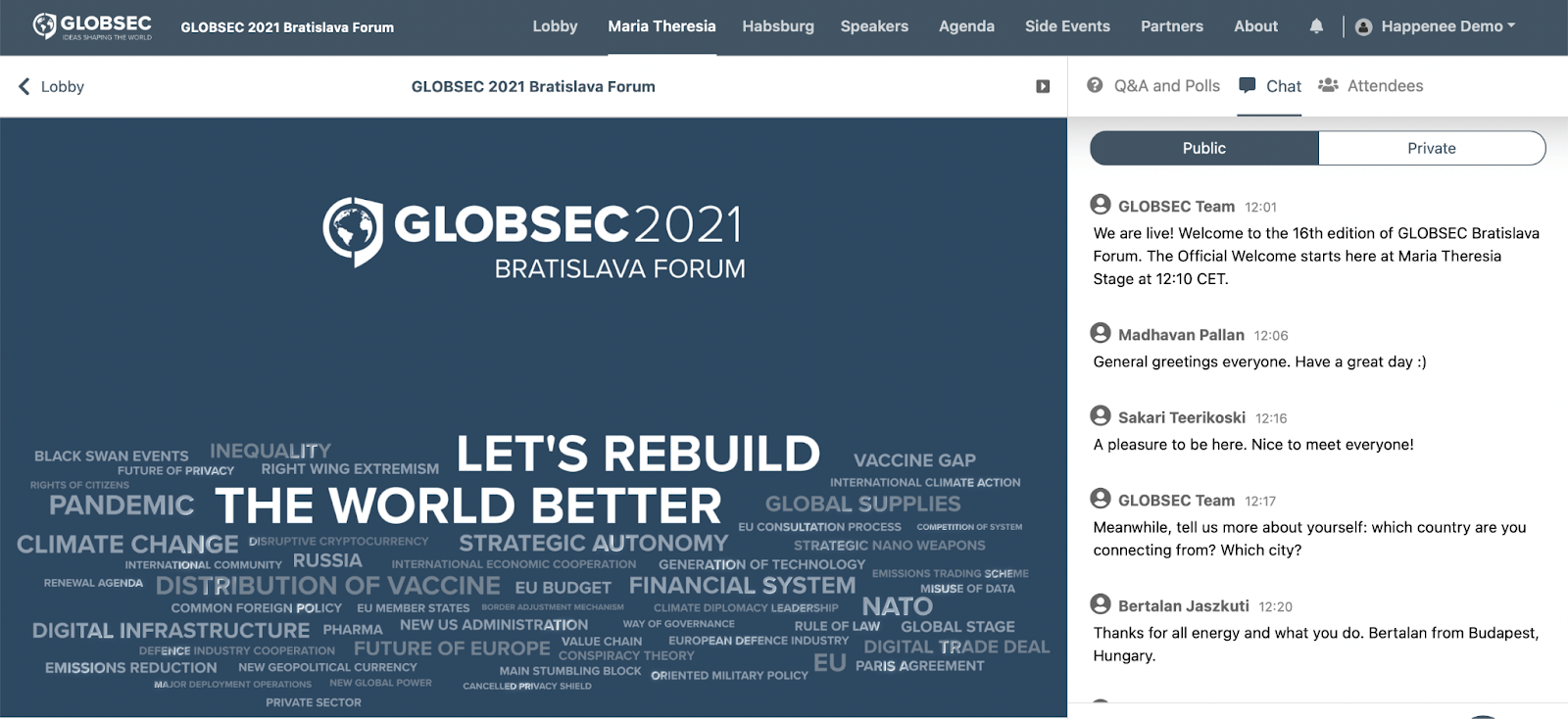This screenshot has height=719, width=1568.
Task: Switch to the Q&A and Polls tab
Action: pyautogui.click(x=1153, y=86)
